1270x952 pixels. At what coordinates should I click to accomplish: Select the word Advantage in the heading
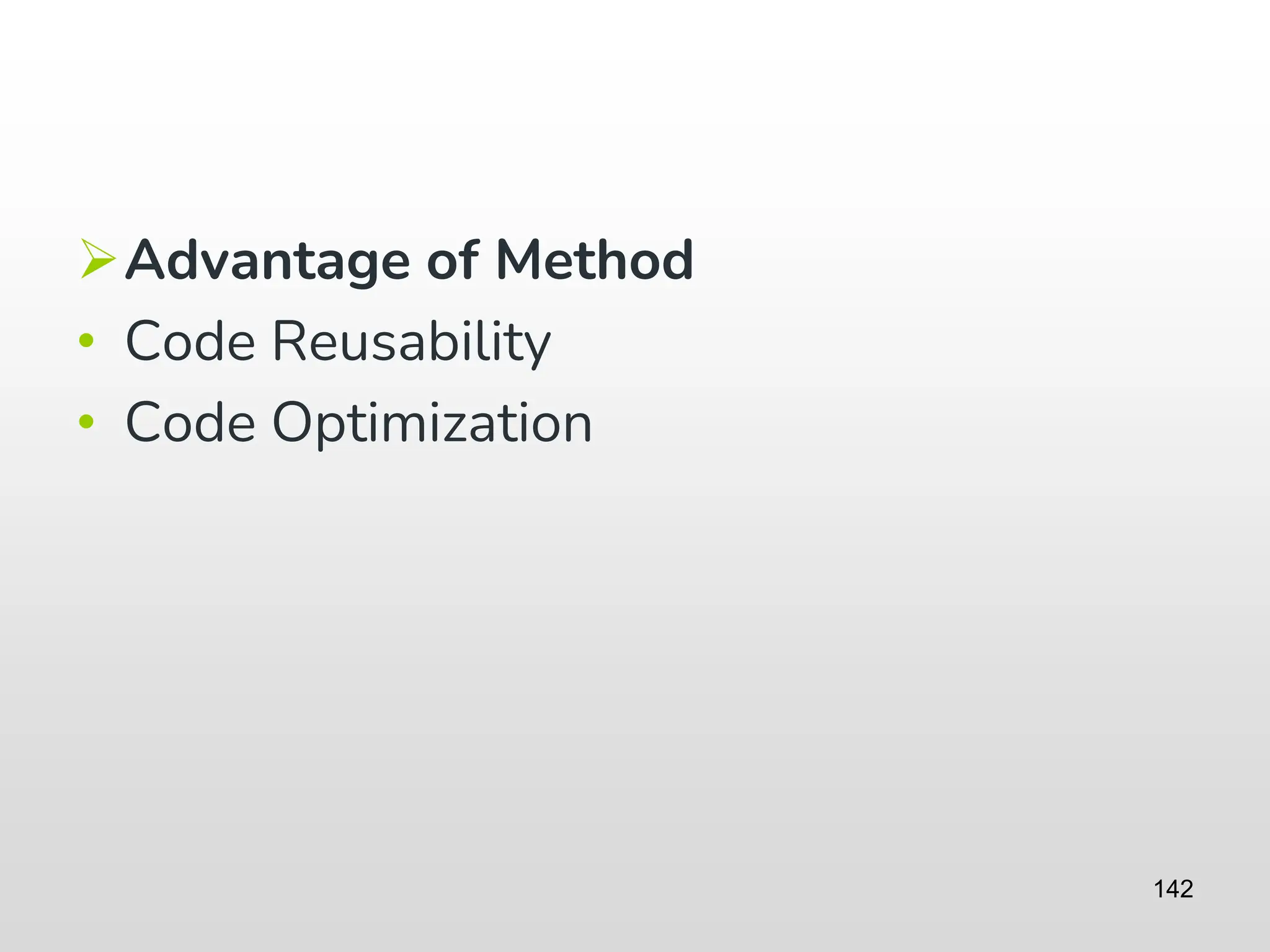click(x=267, y=260)
